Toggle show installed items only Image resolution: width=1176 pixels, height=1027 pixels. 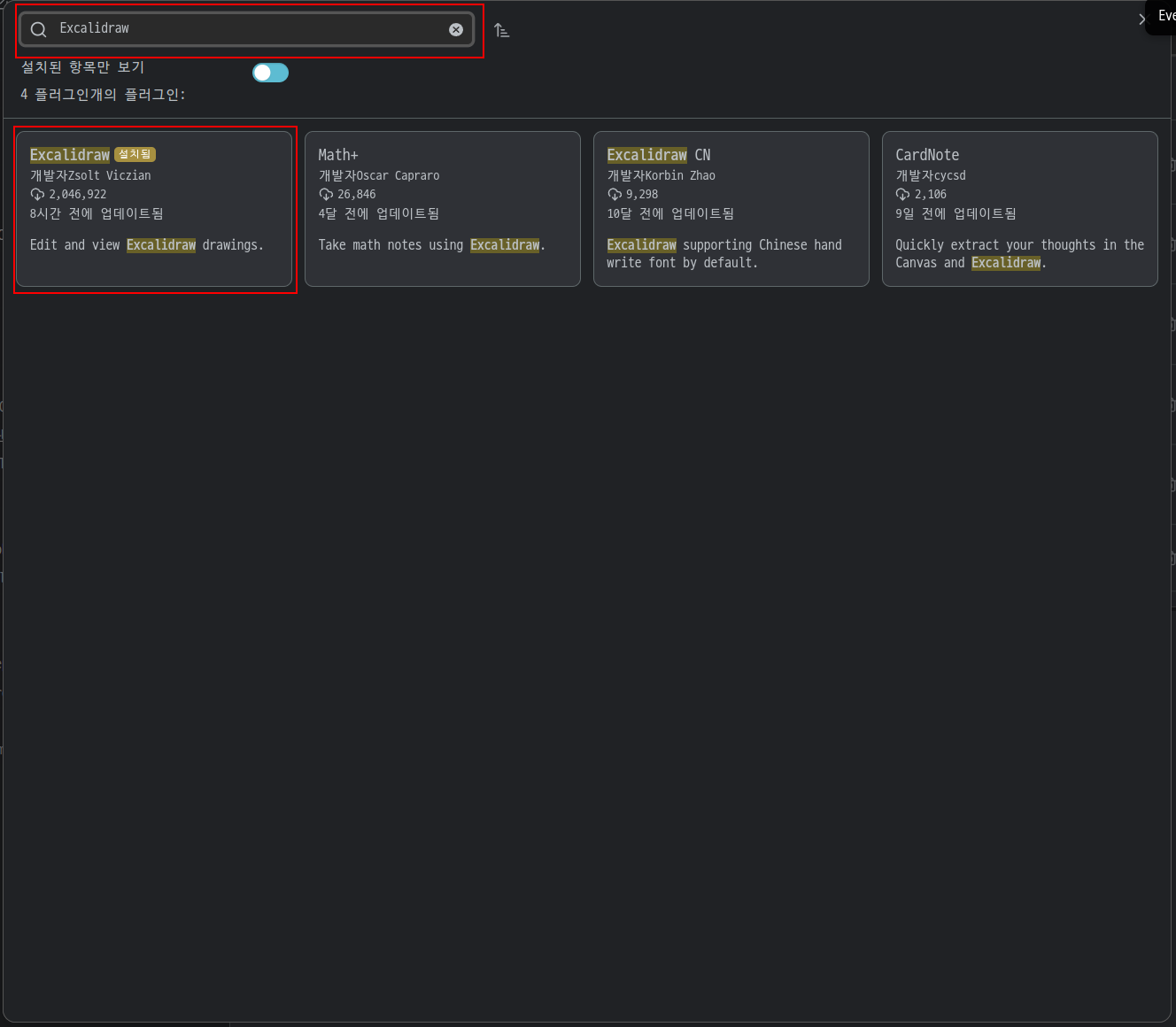[x=270, y=73]
